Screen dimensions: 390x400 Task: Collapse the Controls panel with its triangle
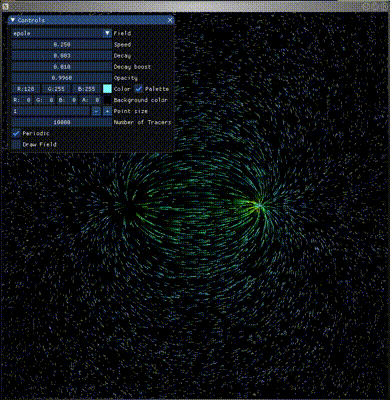tap(13, 20)
